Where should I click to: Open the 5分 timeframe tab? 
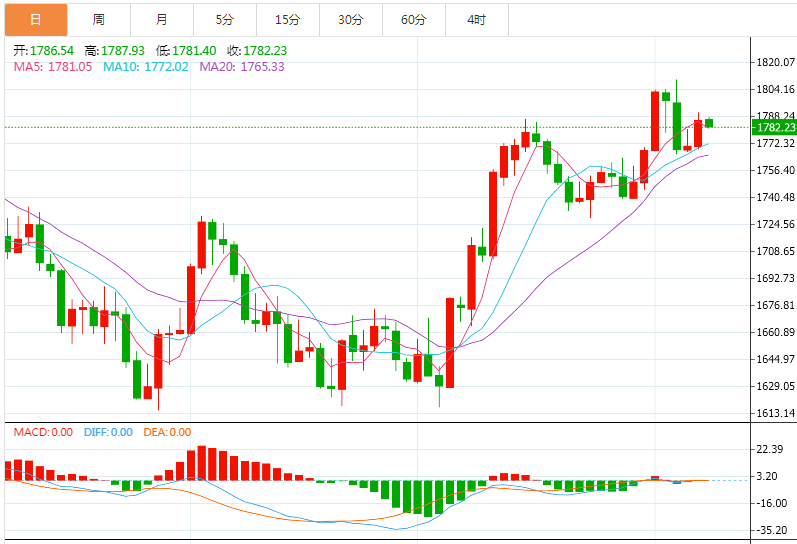point(225,20)
